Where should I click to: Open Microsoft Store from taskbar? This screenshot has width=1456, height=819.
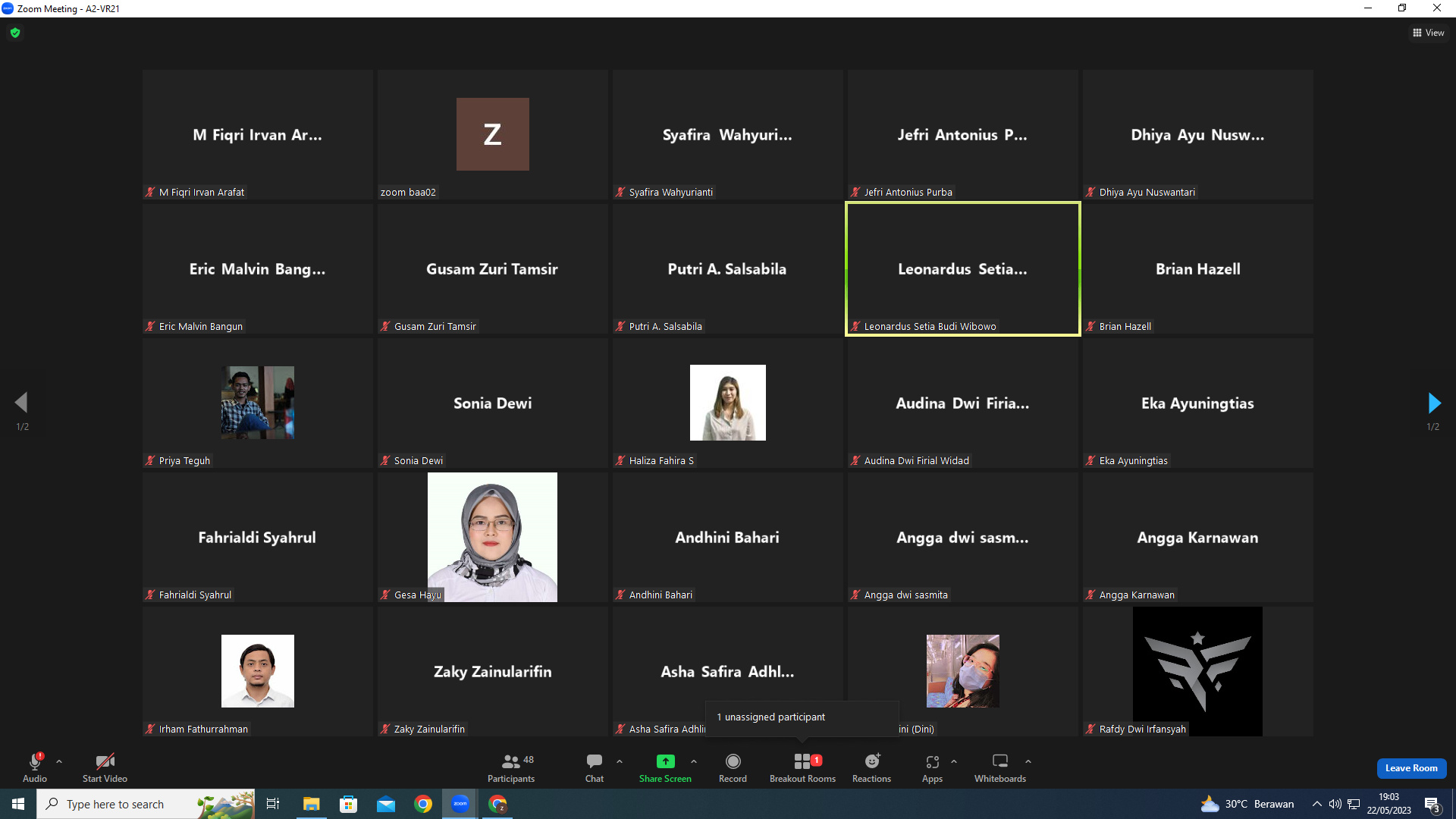click(348, 804)
